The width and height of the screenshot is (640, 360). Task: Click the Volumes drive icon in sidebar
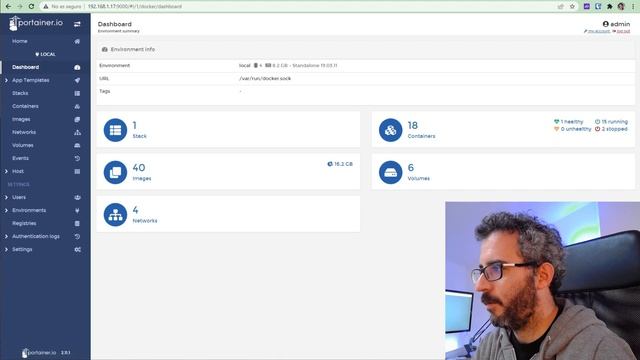point(77,145)
